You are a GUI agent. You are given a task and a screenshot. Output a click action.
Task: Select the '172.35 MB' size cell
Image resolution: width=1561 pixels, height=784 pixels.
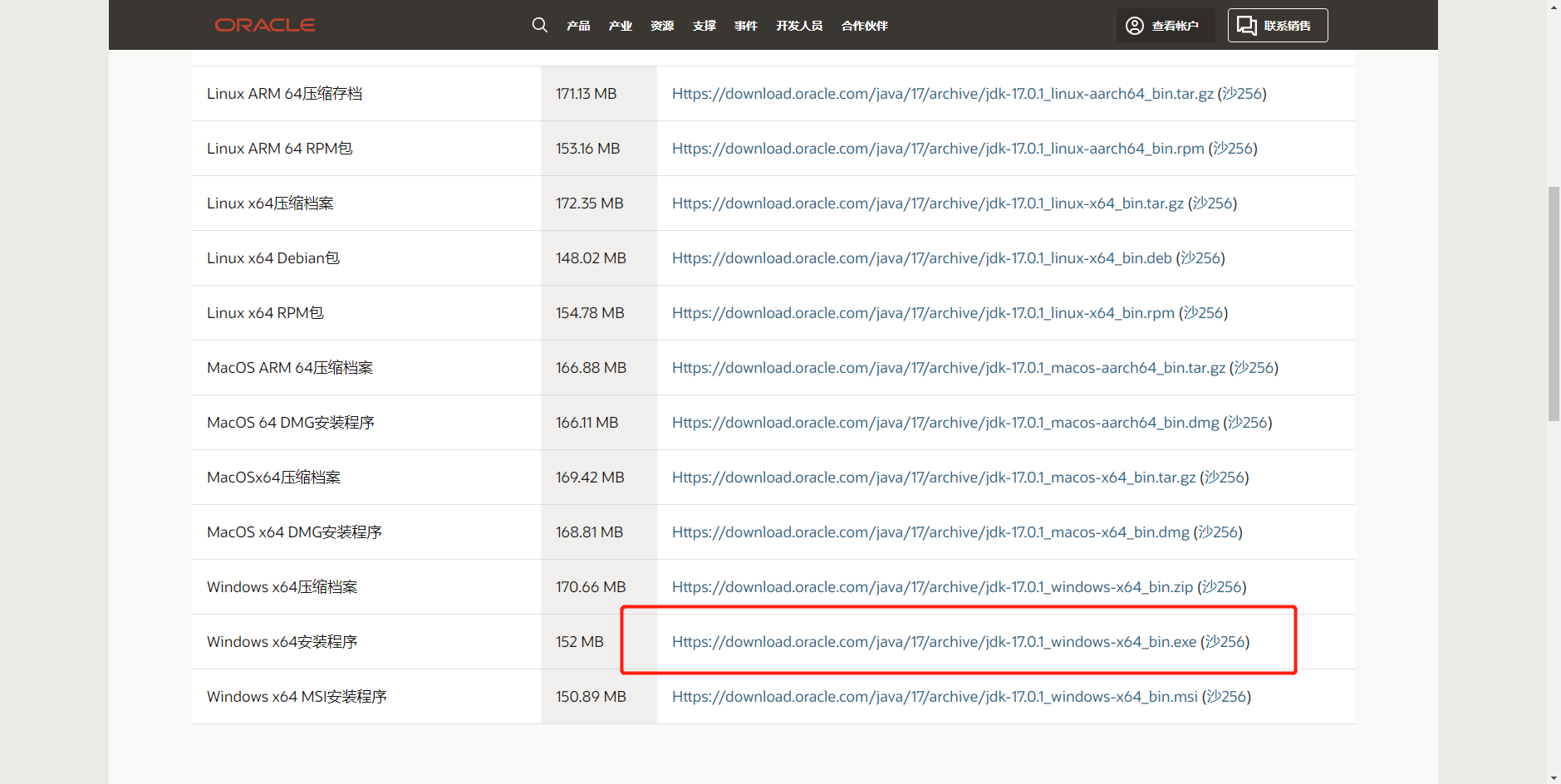(x=599, y=203)
